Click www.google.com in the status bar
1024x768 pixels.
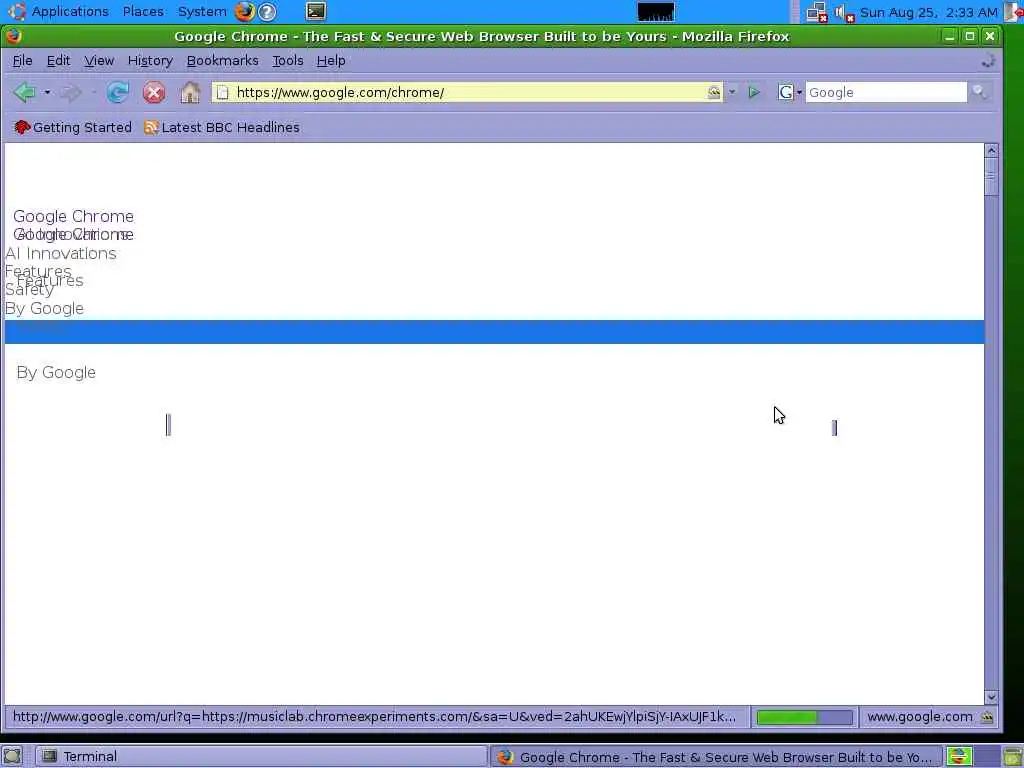[x=920, y=717]
